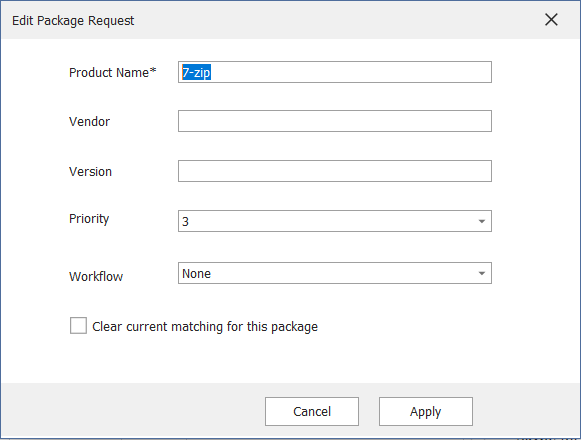Click the Workflow dropdown arrow

click(481, 274)
